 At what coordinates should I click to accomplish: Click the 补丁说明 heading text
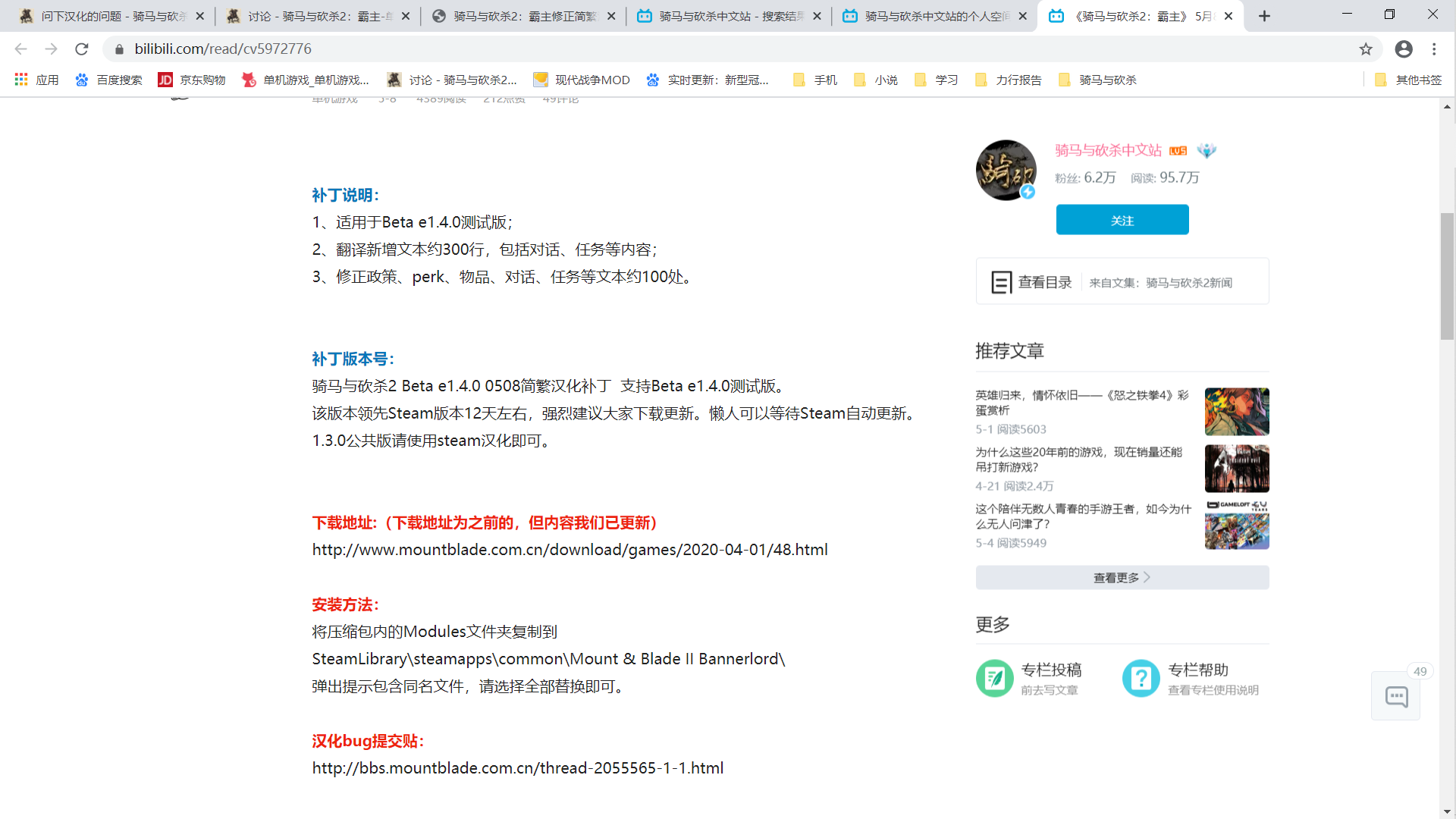point(345,195)
